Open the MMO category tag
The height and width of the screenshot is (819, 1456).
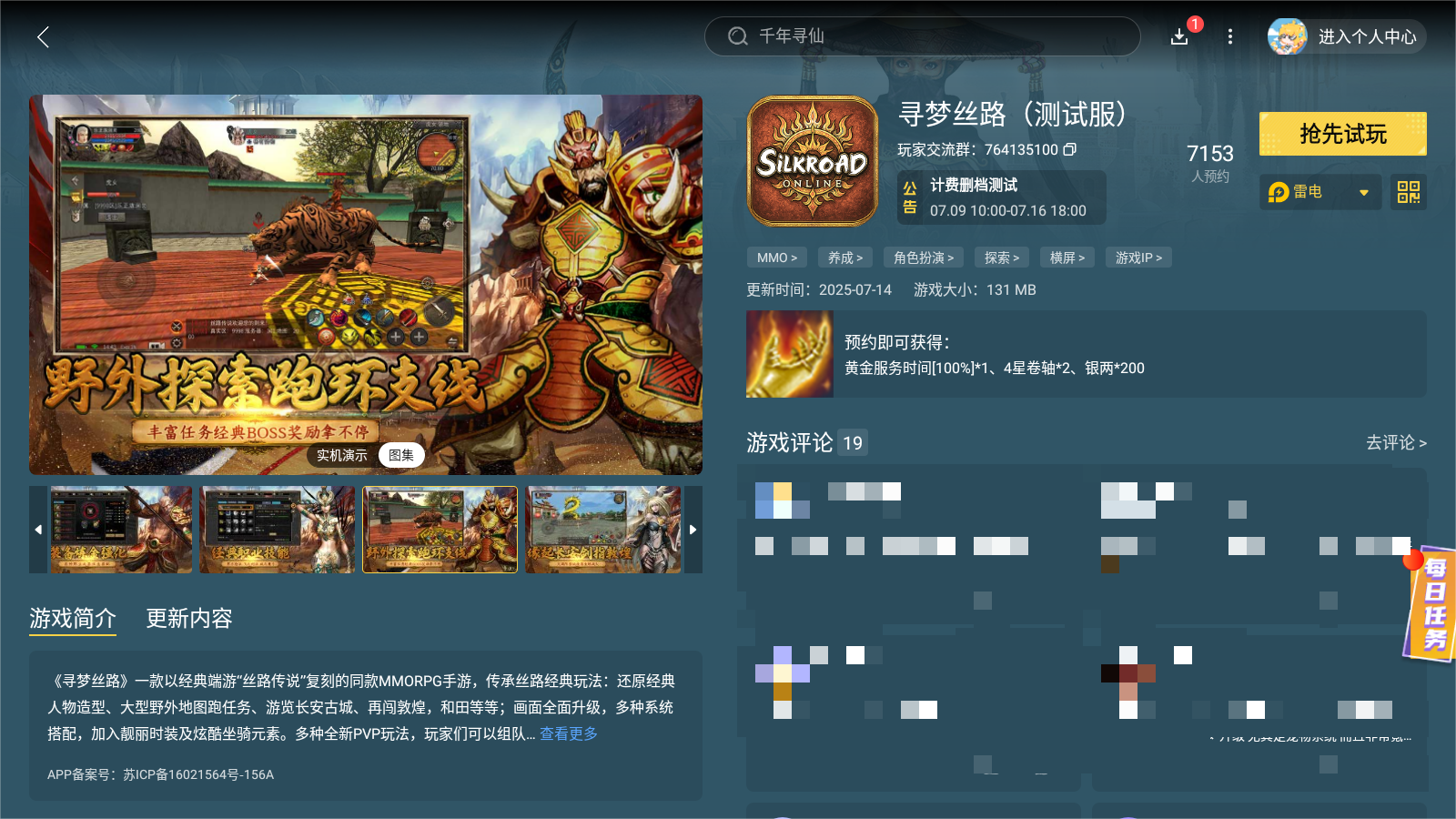coord(775,258)
